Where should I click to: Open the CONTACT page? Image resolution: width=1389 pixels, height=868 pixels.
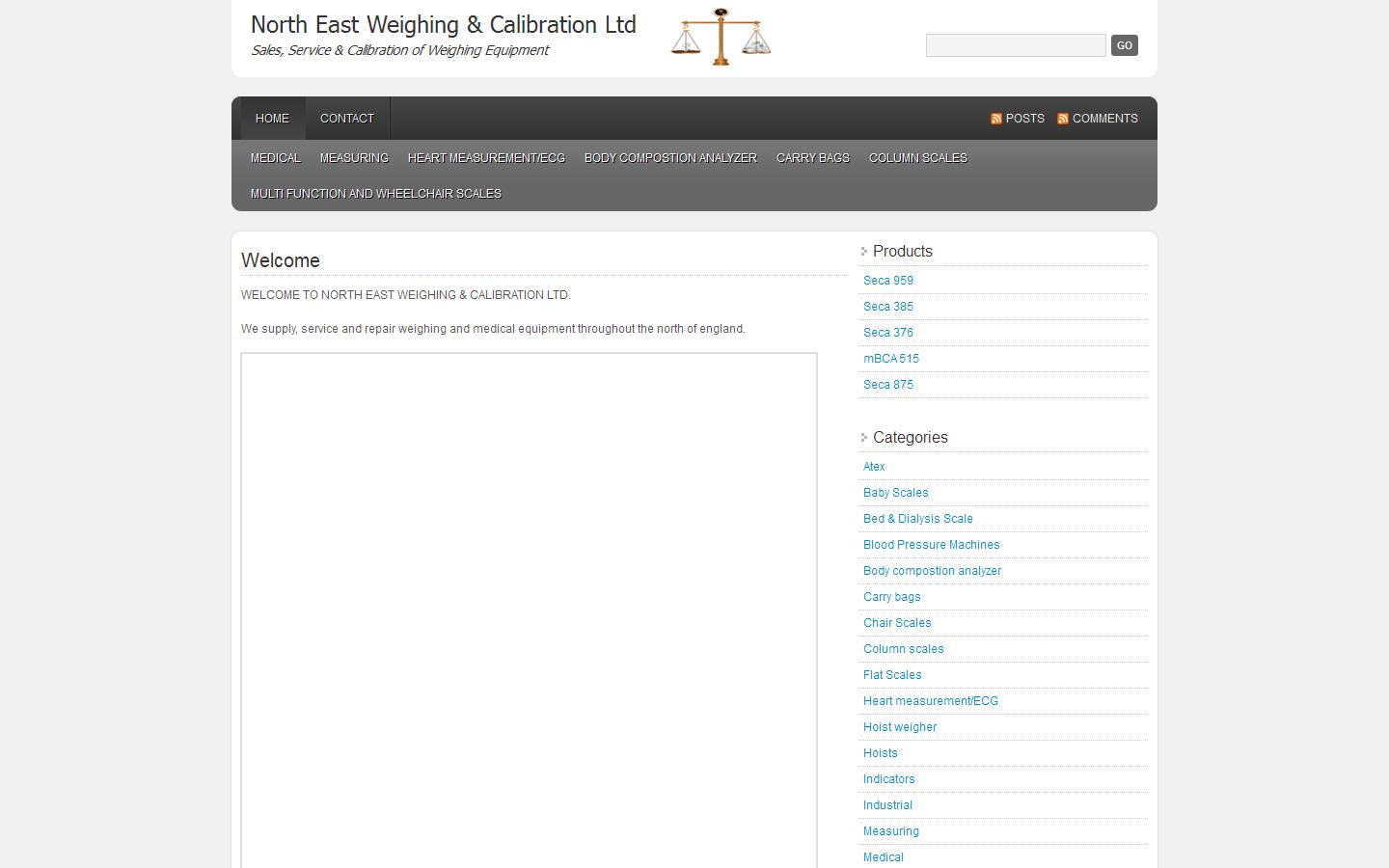(x=346, y=118)
